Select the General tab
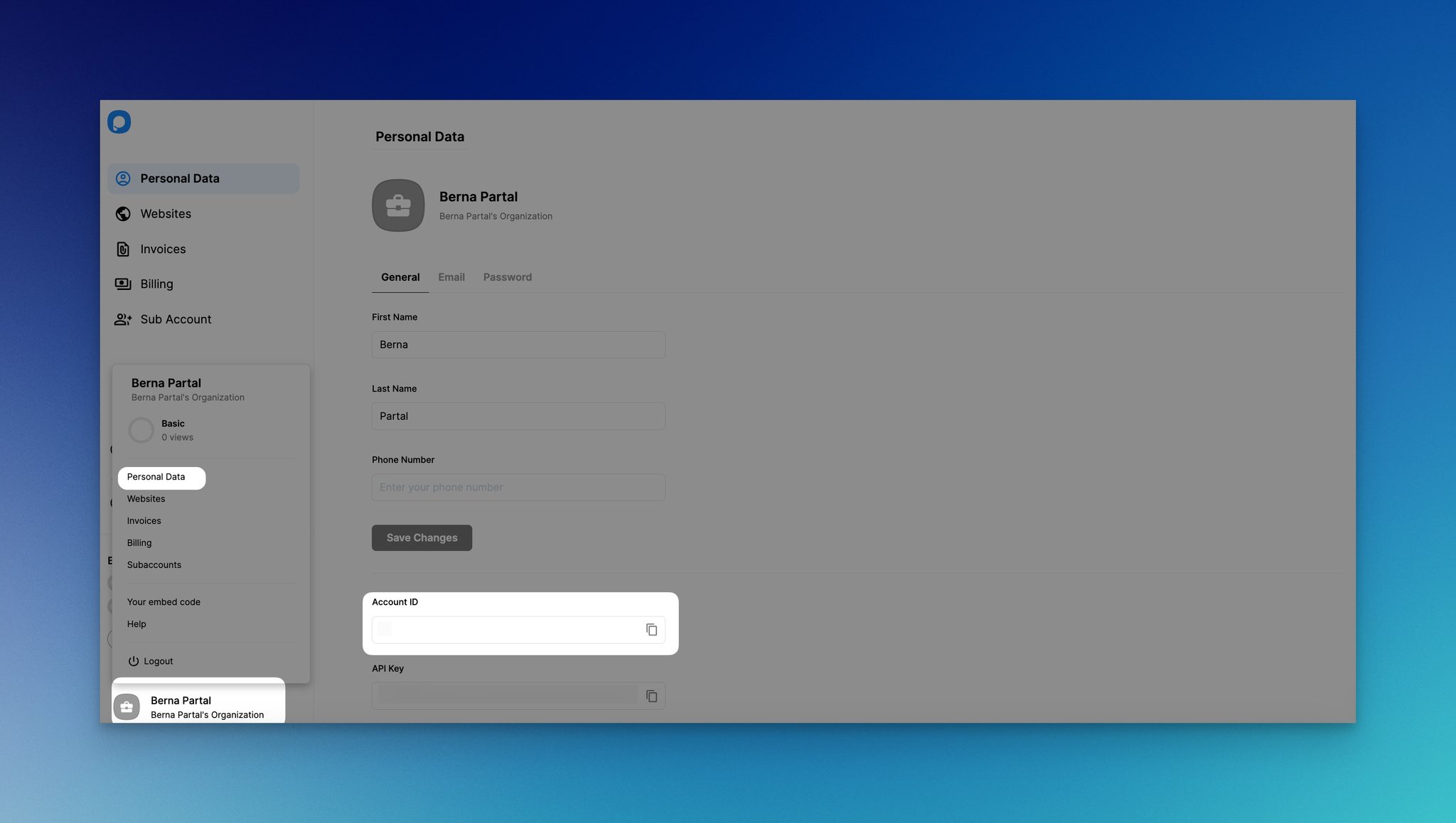The image size is (1456, 823). [400, 277]
